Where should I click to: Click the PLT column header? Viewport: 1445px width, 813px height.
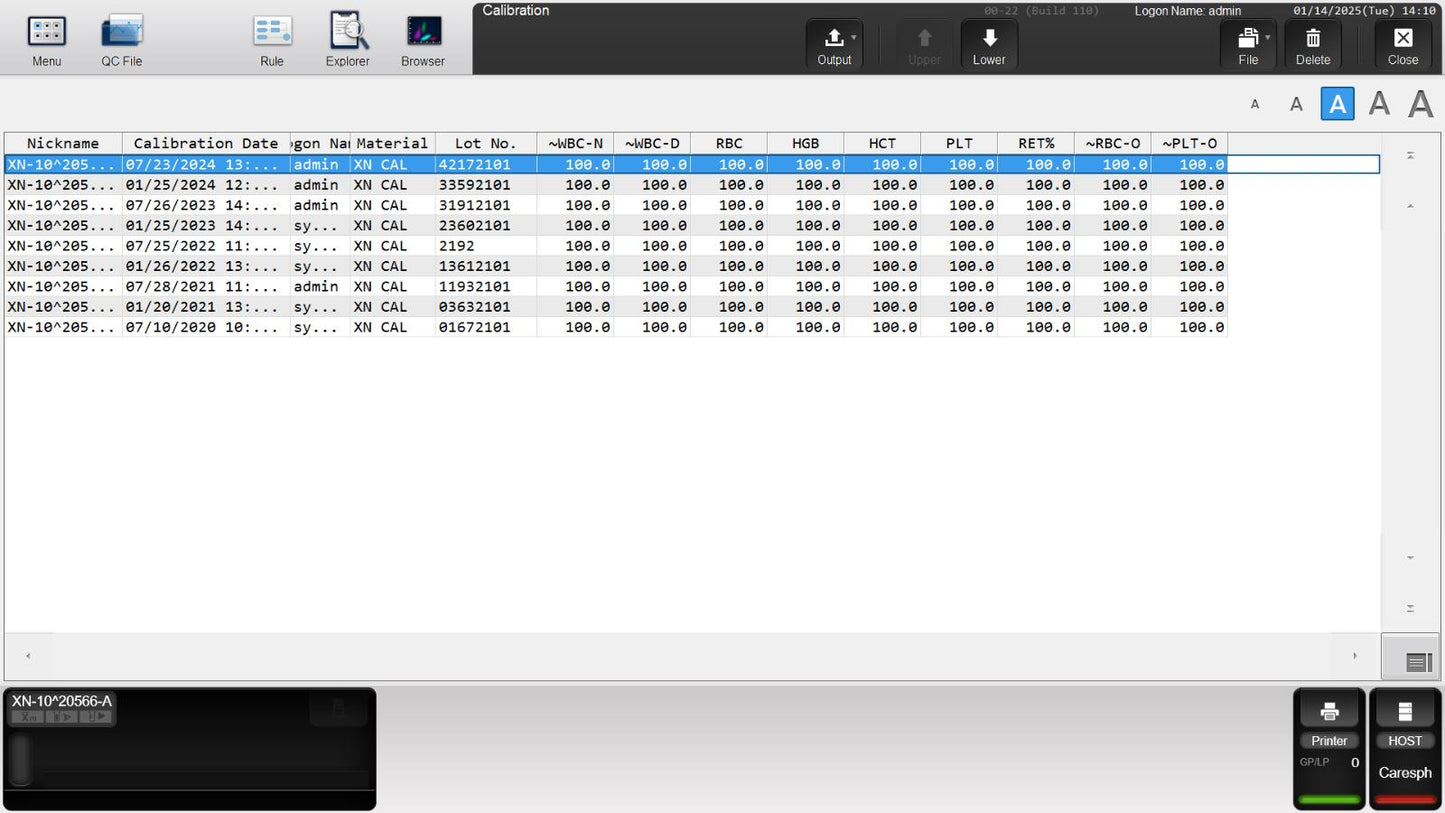coord(959,143)
